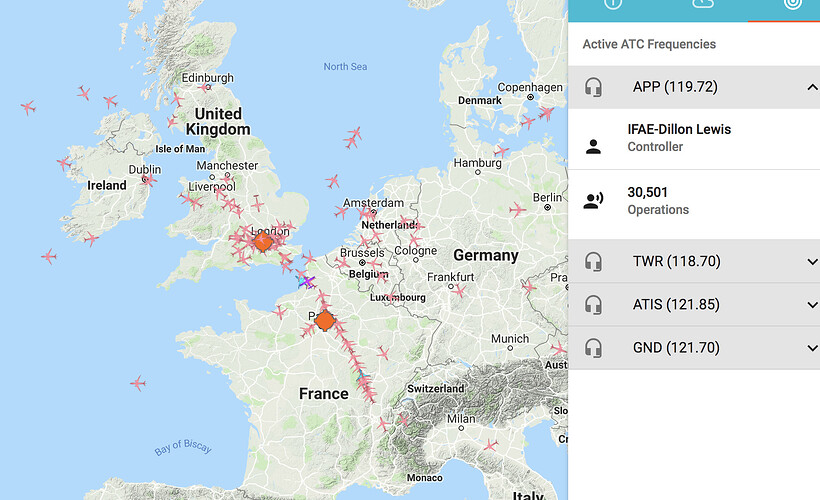Viewport: 820px width, 500px height.
Task: Select the aircraft at Dublin
Action: pyautogui.click(x=149, y=181)
